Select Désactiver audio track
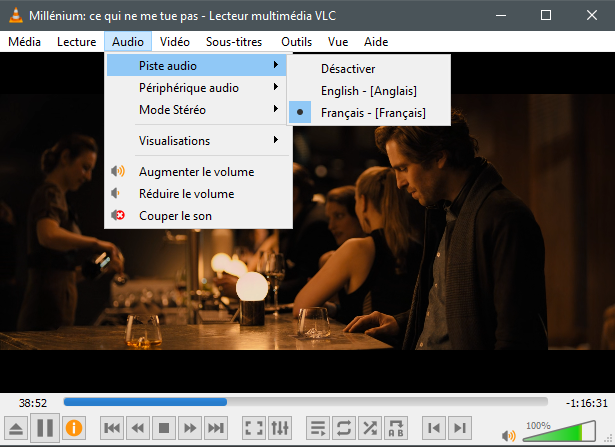 click(x=369, y=69)
